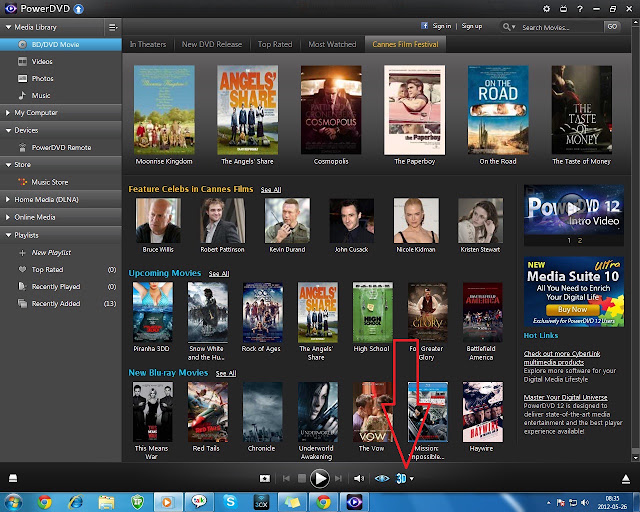Open the Cosmopolis movie poster
This screenshot has height=512, width=640.
(331, 110)
